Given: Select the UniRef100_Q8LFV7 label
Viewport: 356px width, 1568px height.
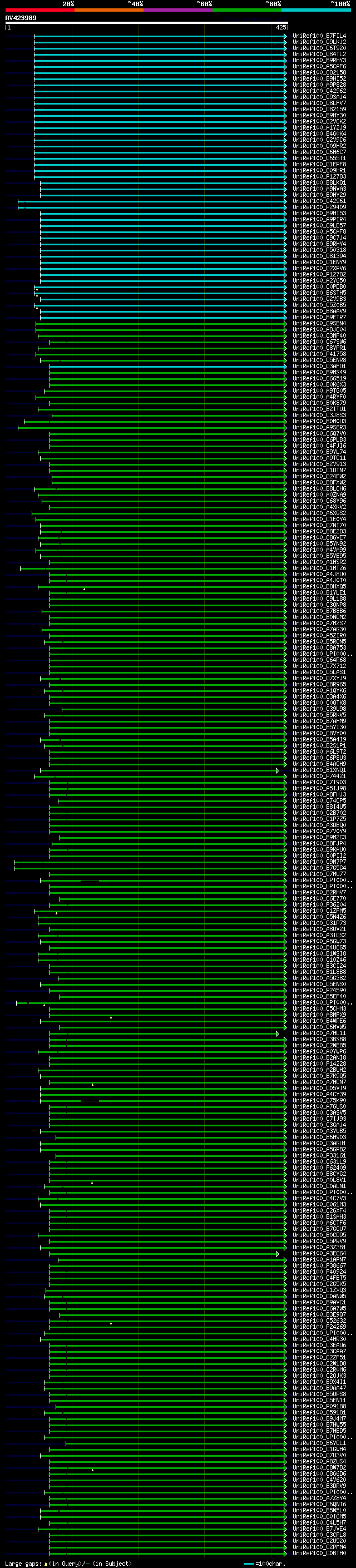Looking at the screenshot, I should tap(319, 103).
